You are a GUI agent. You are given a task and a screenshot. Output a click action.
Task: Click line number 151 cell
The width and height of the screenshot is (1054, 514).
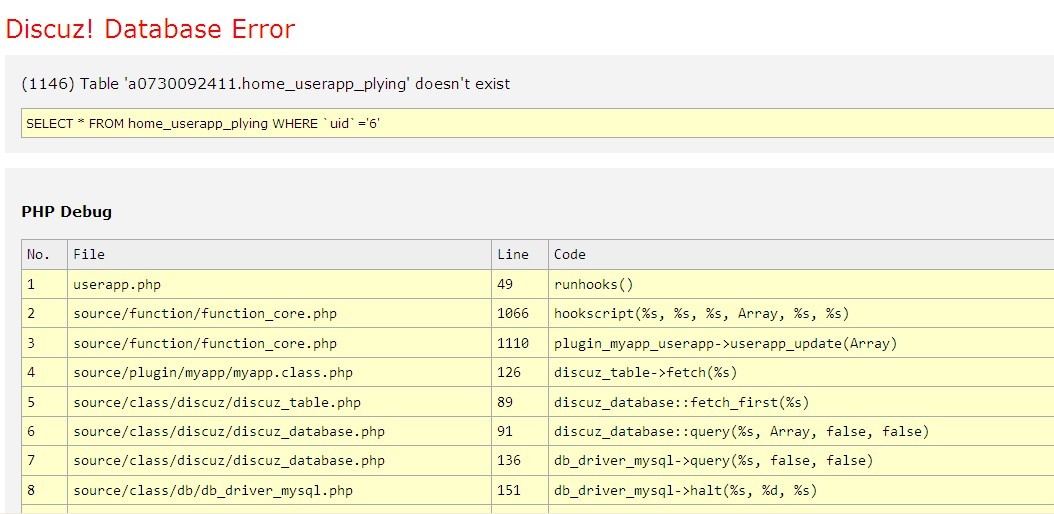pos(520,490)
